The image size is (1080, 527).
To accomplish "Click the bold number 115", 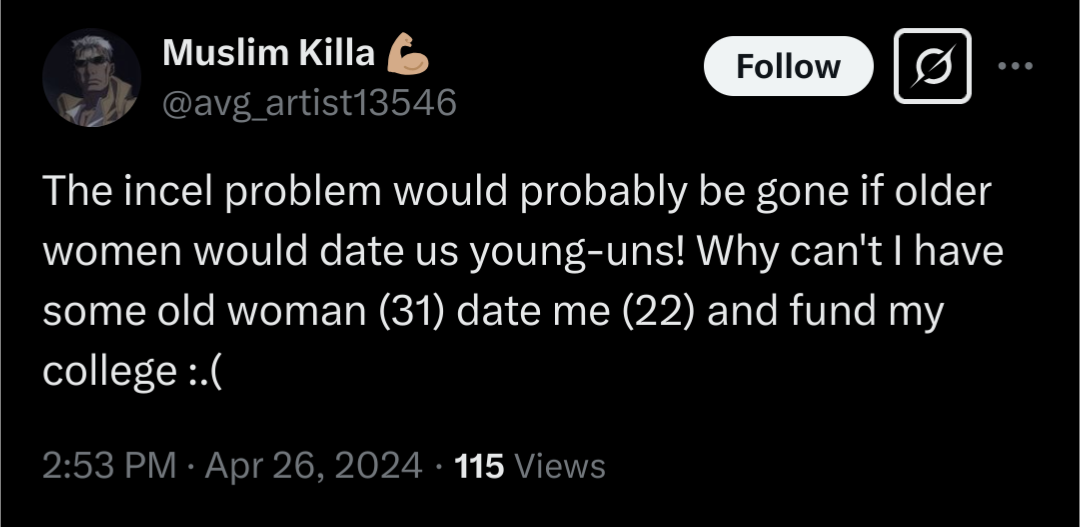I will click(479, 466).
